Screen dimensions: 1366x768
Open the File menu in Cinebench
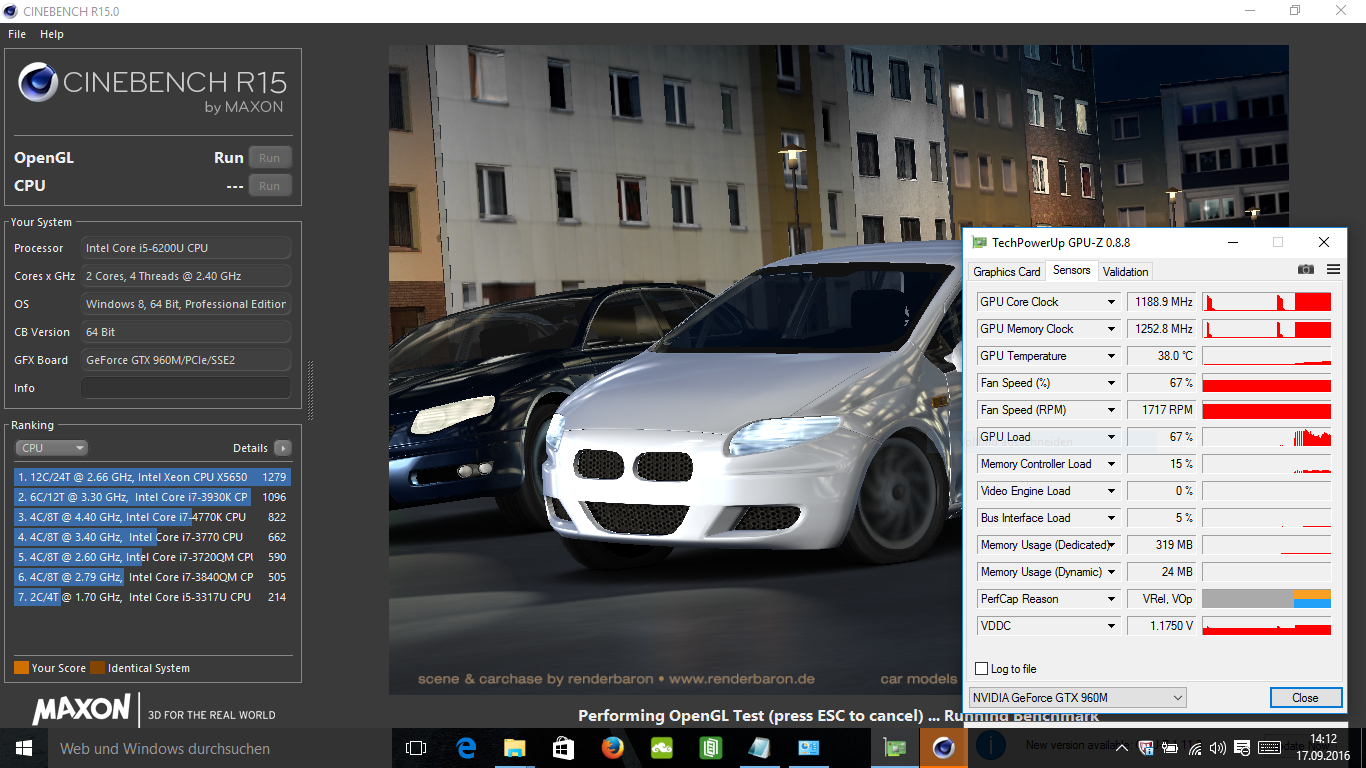click(x=17, y=34)
